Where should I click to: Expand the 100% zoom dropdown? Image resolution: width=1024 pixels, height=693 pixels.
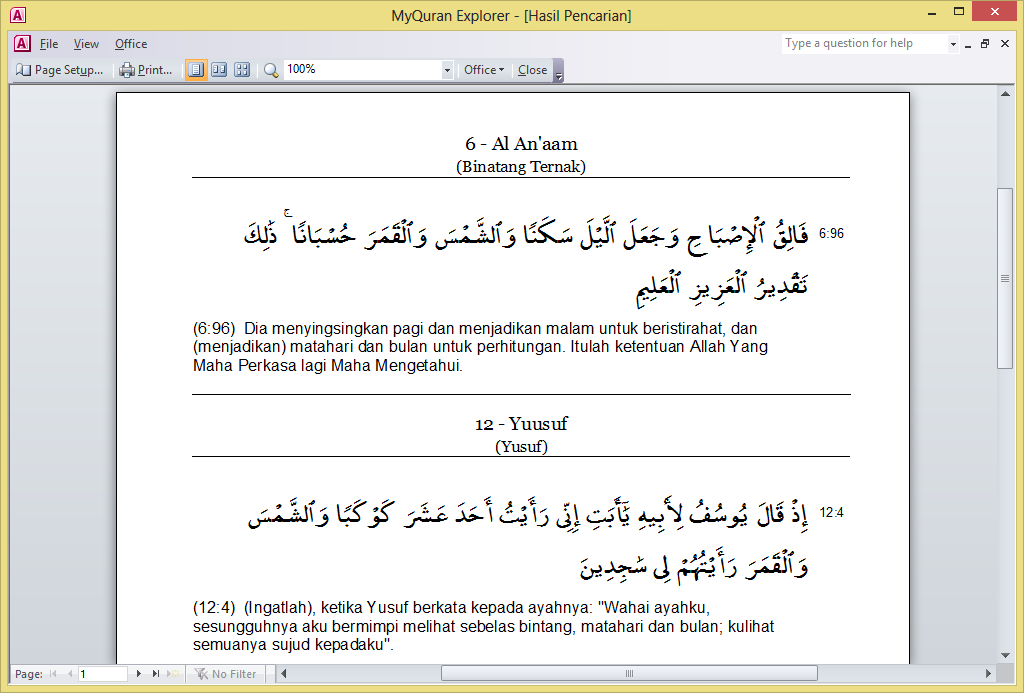click(447, 70)
